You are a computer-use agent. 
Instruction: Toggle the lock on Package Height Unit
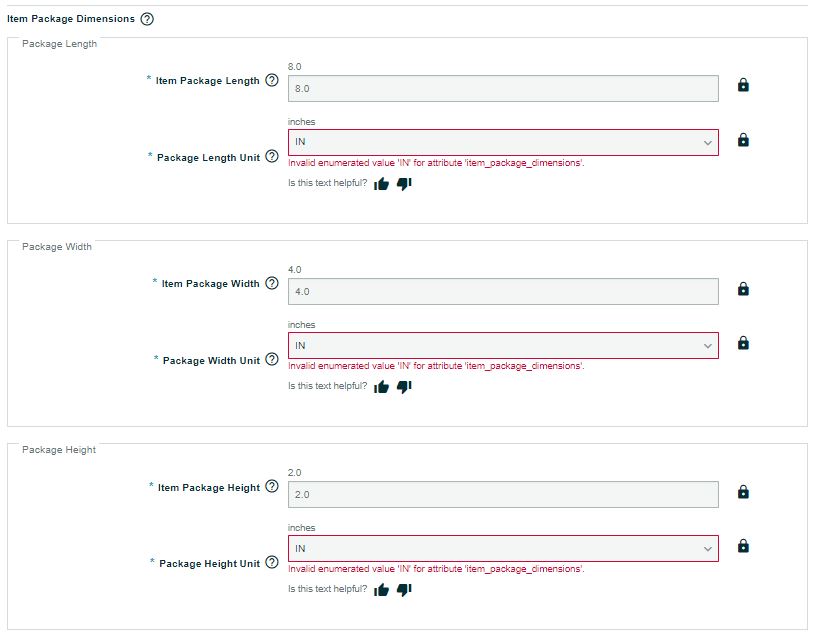coord(743,546)
